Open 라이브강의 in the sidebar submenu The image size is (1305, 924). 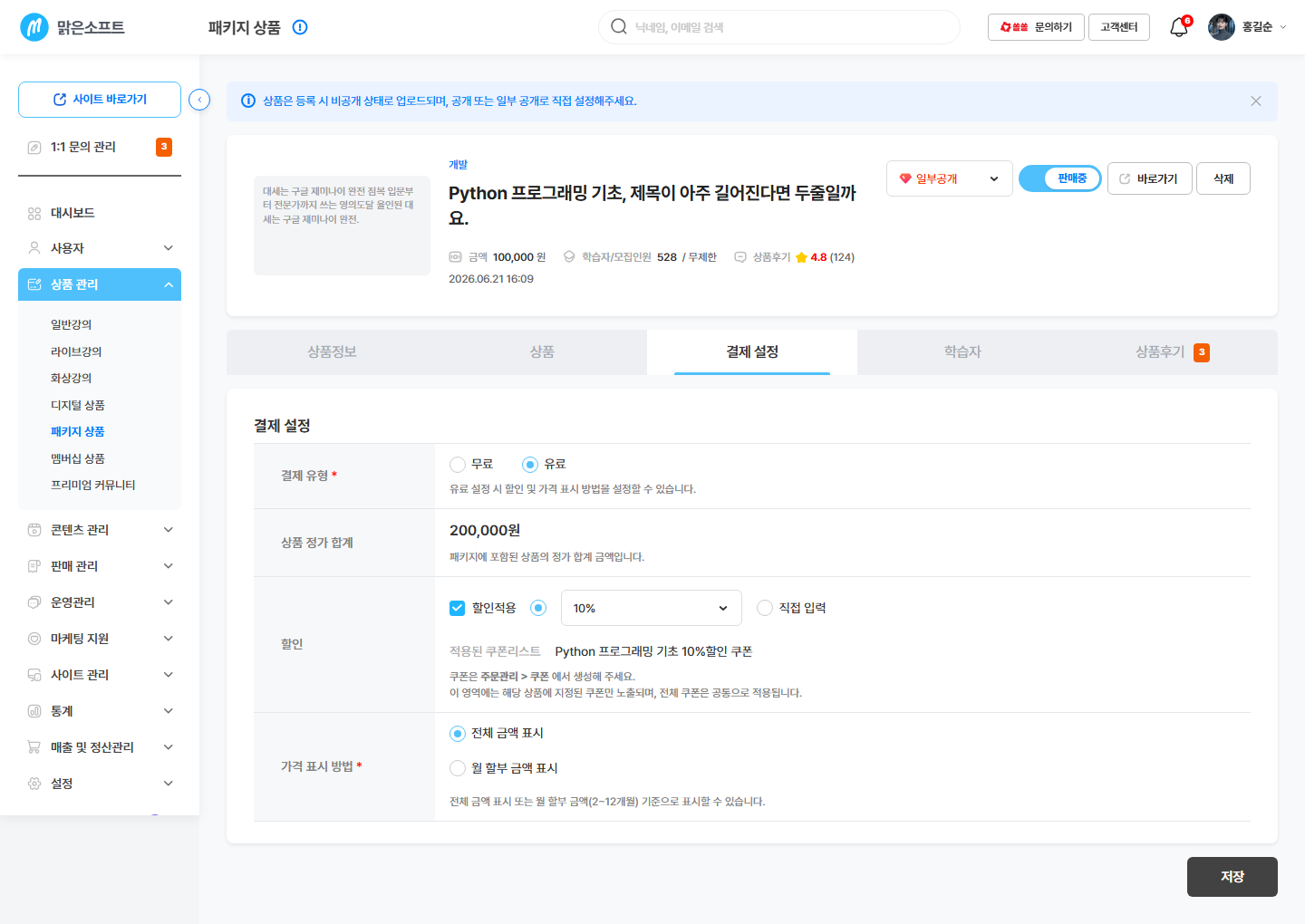(x=76, y=351)
